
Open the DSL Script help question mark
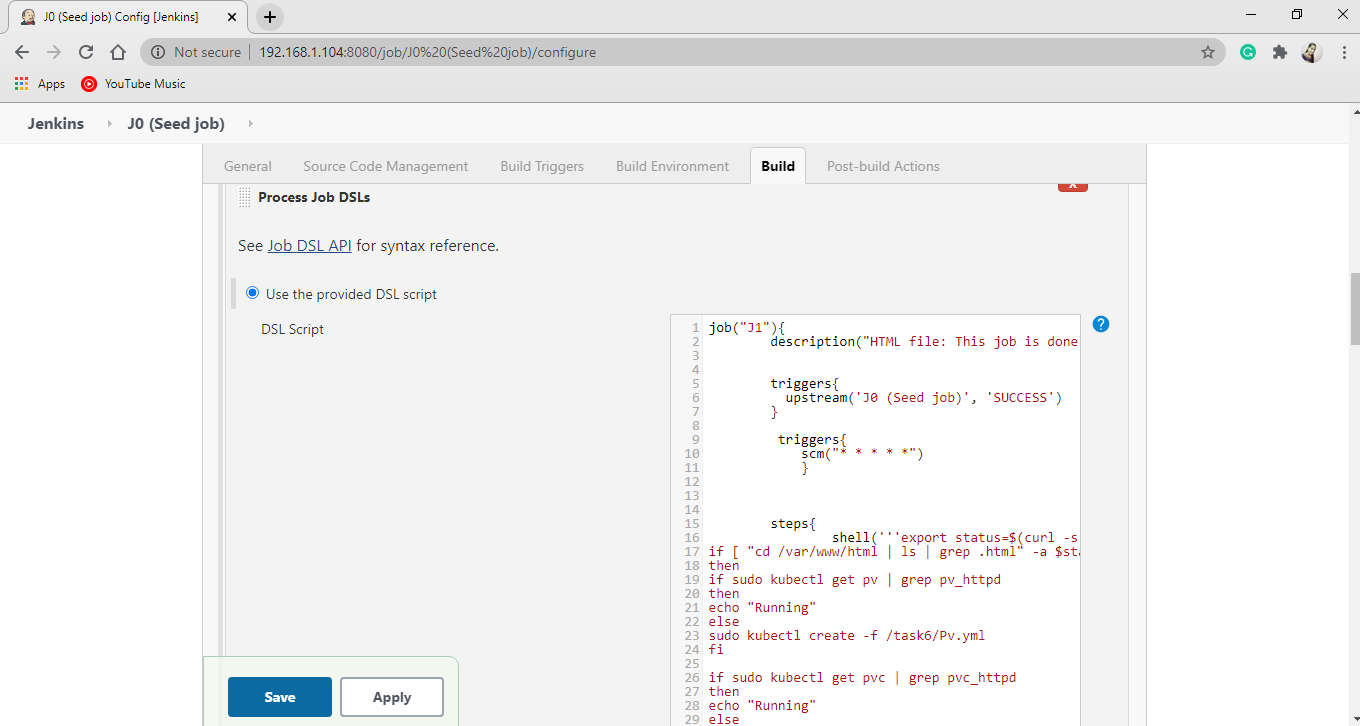tap(1100, 324)
